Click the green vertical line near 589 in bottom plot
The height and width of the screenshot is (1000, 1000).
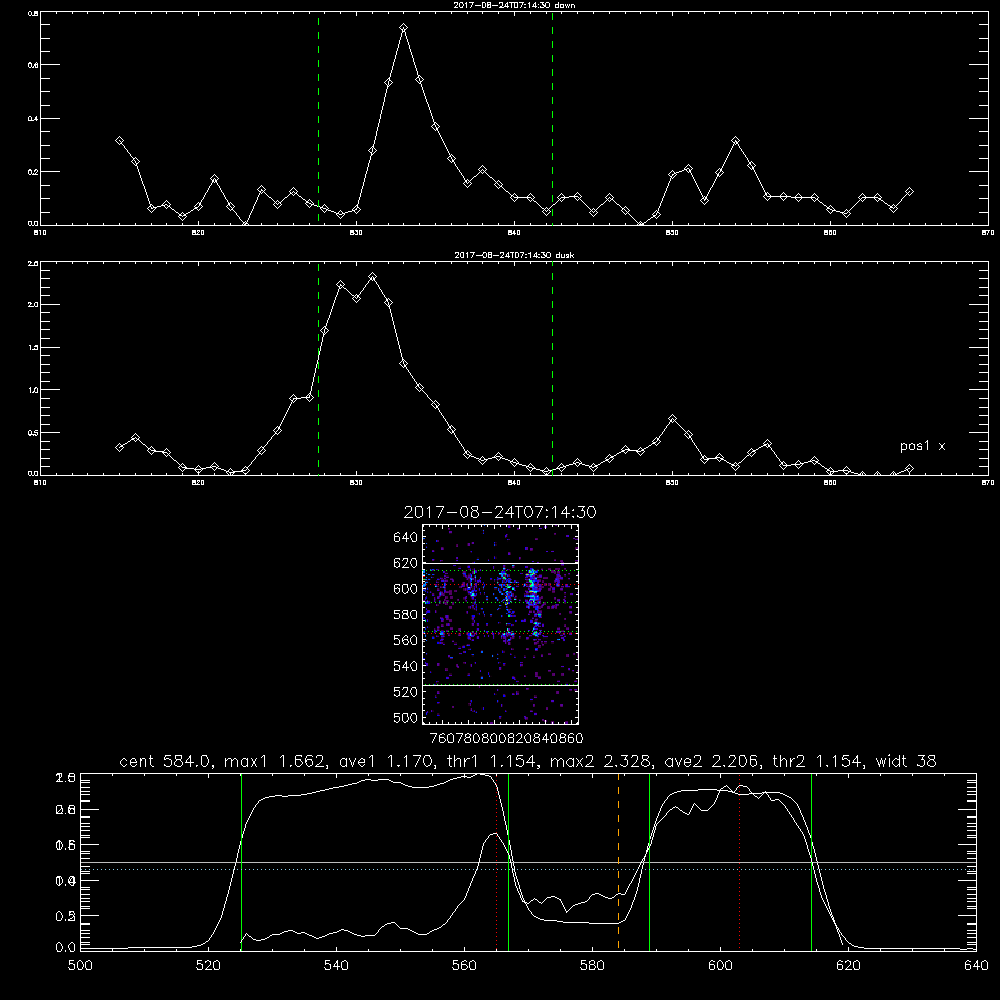649,862
